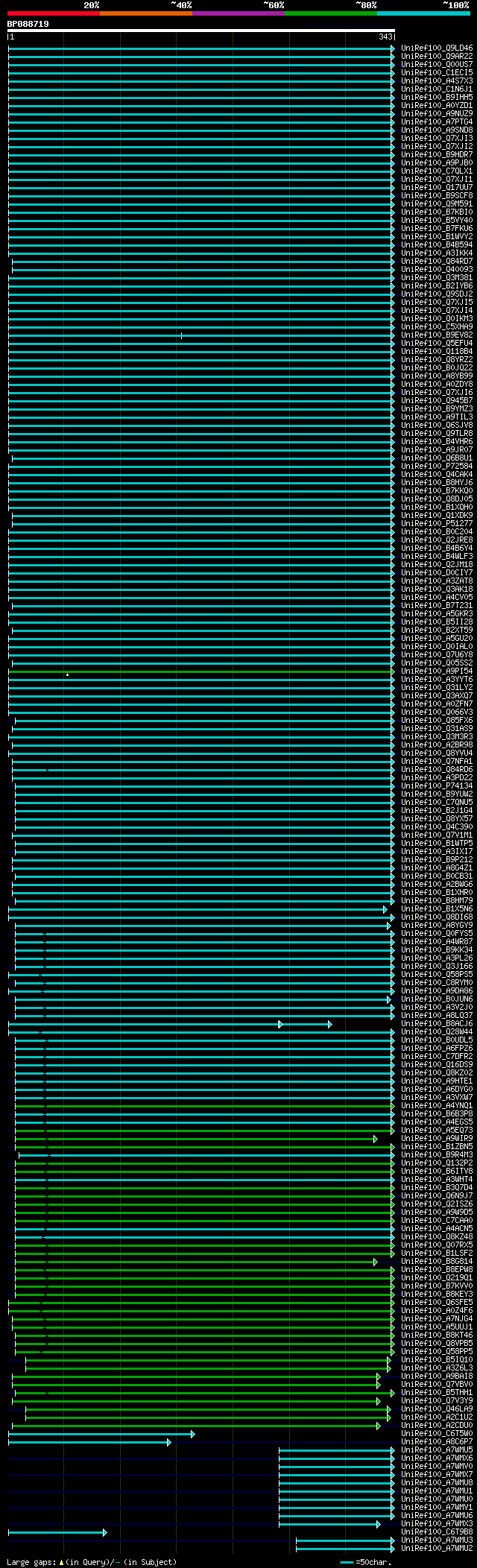Open hit UniRef100_C1ECI5
The image size is (477, 1568).
[x=437, y=72]
